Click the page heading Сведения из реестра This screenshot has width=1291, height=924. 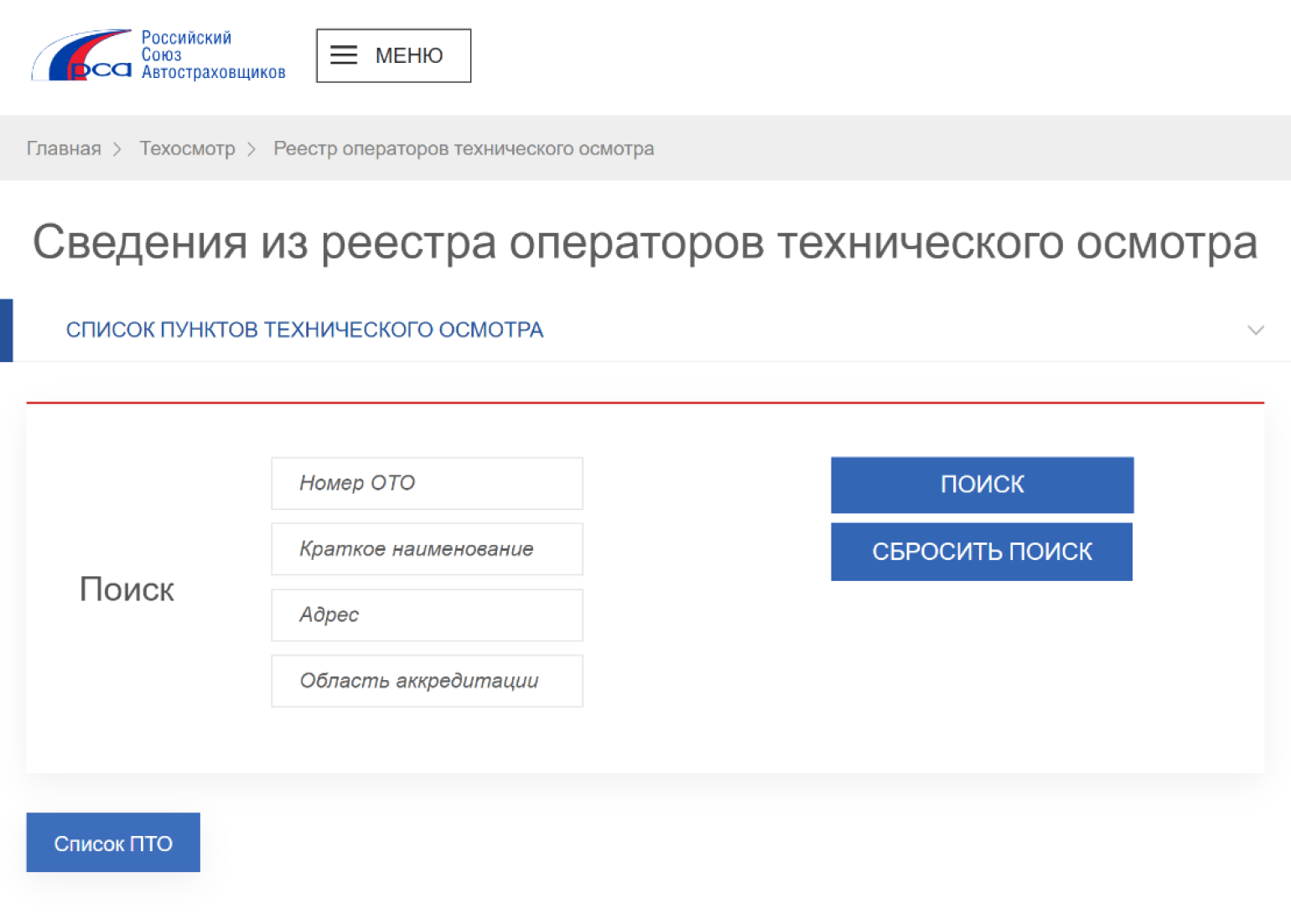[645, 242]
